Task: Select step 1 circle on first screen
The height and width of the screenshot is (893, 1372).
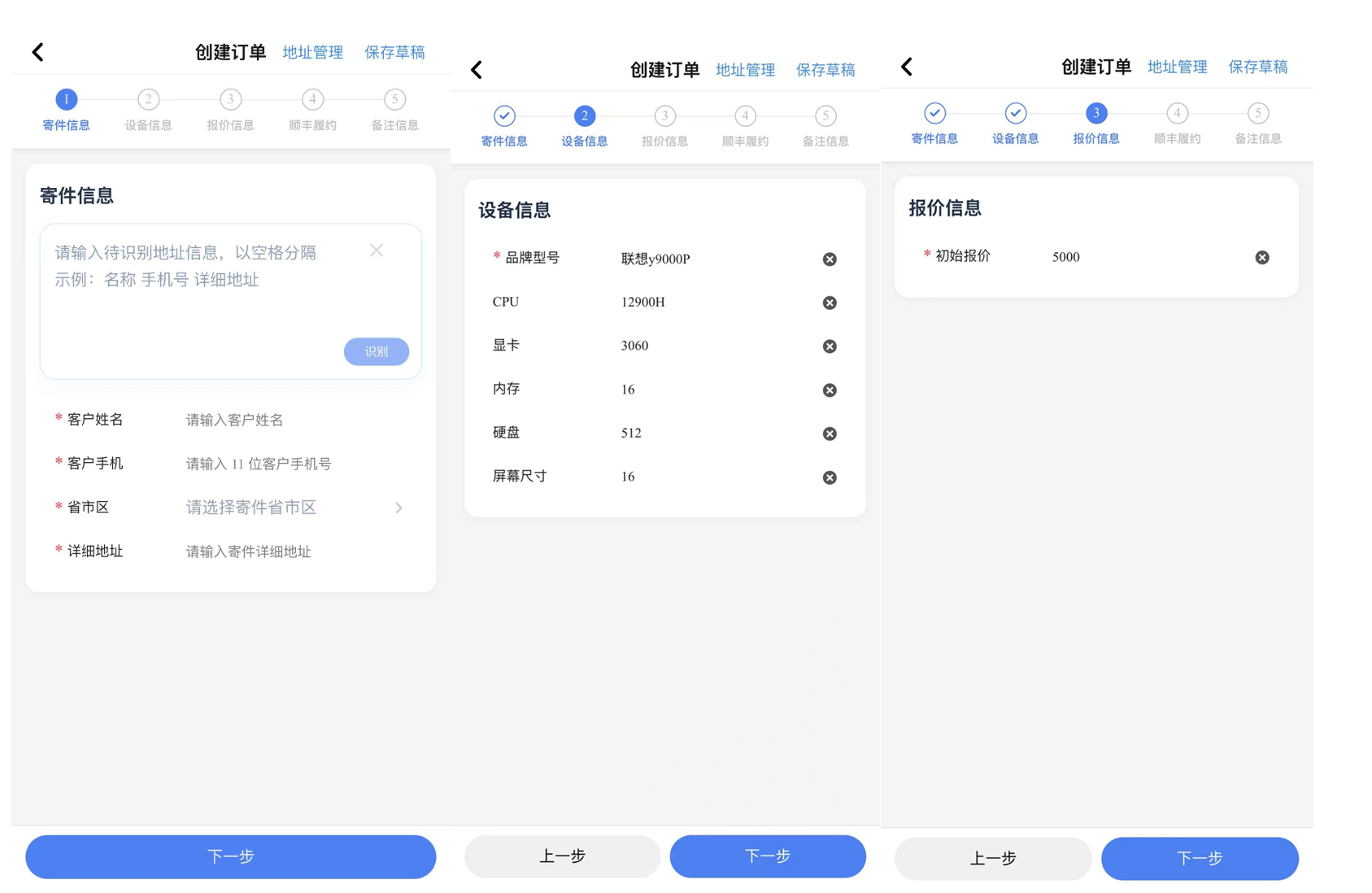Action: coord(67,99)
